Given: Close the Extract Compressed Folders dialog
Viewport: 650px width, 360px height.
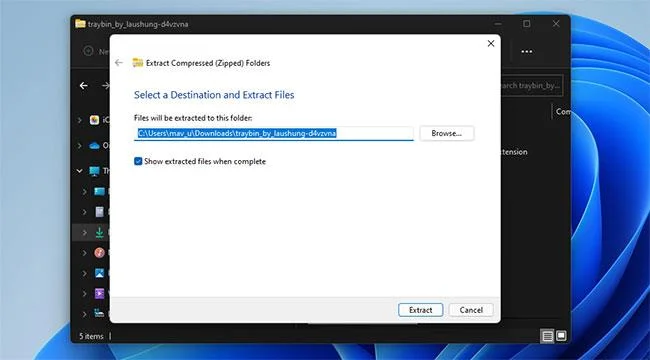Looking at the screenshot, I should click(x=491, y=44).
